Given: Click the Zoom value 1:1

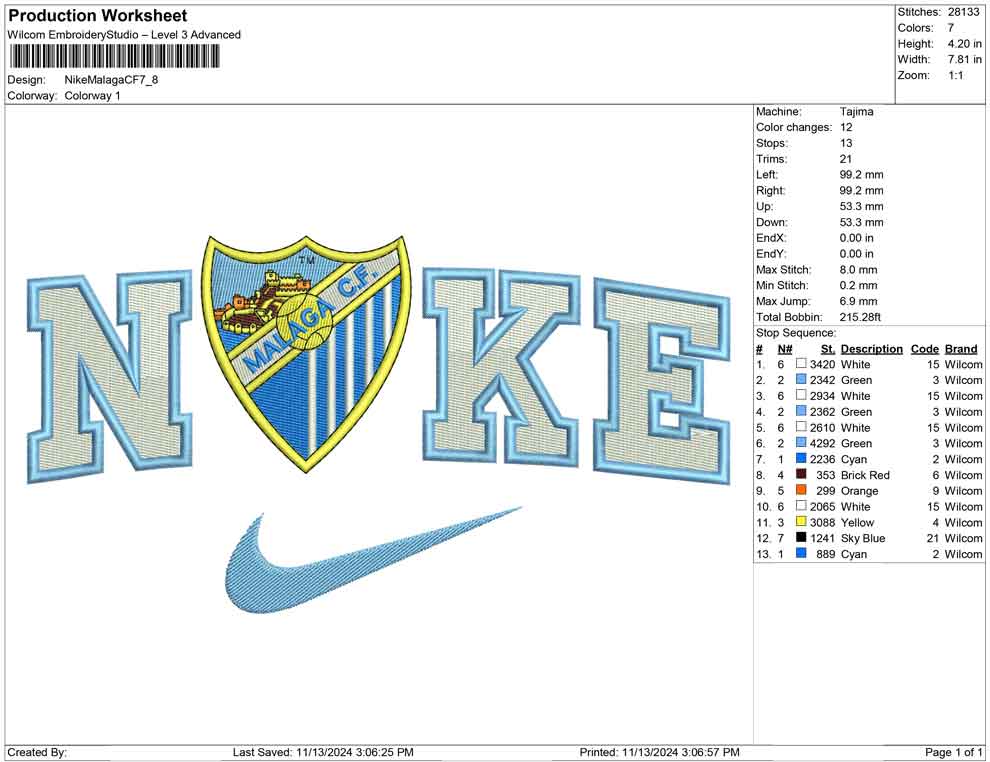Looking at the screenshot, I should [955, 75].
